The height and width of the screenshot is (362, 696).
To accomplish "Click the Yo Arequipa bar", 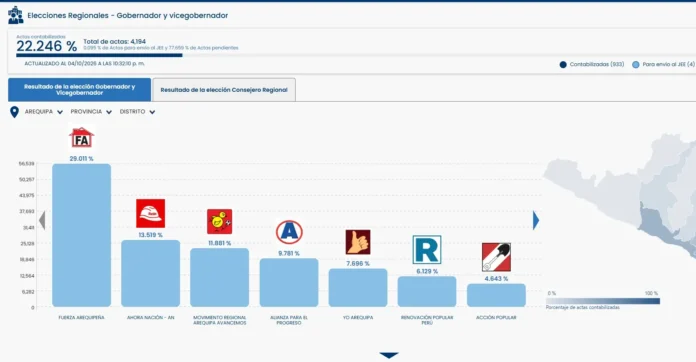I will pos(358,287).
